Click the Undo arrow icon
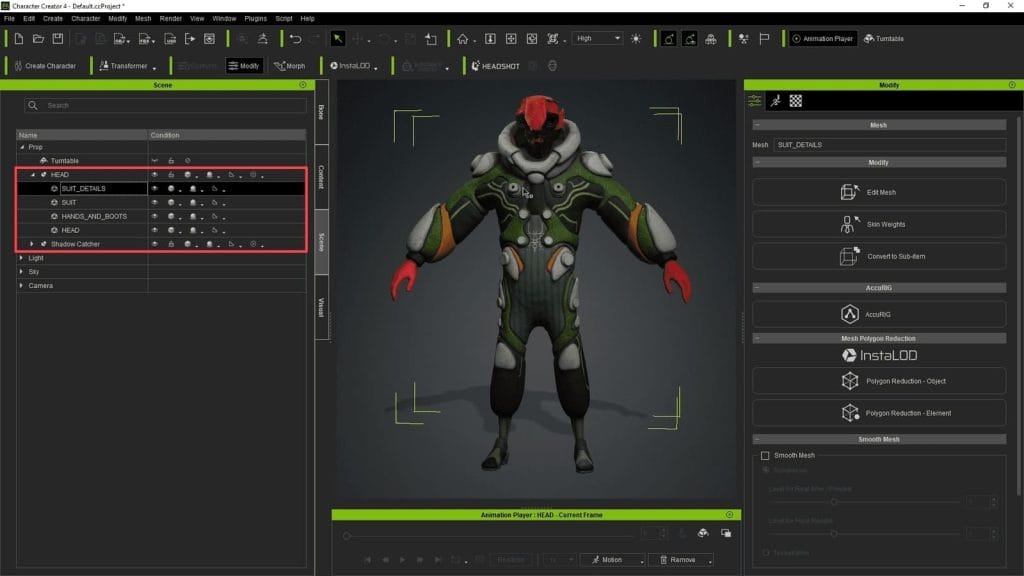The width and height of the screenshot is (1024, 576). (295, 39)
